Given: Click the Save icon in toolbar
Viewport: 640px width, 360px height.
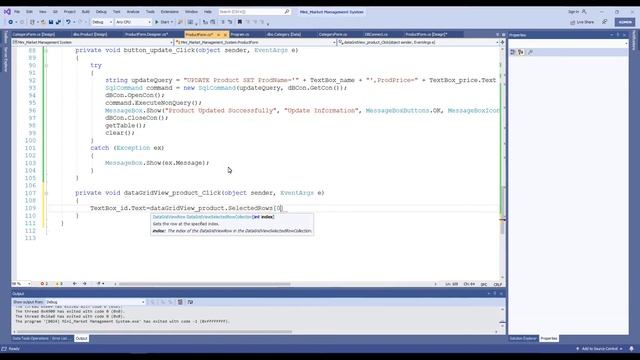Looking at the screenshot, I should 51,22.
